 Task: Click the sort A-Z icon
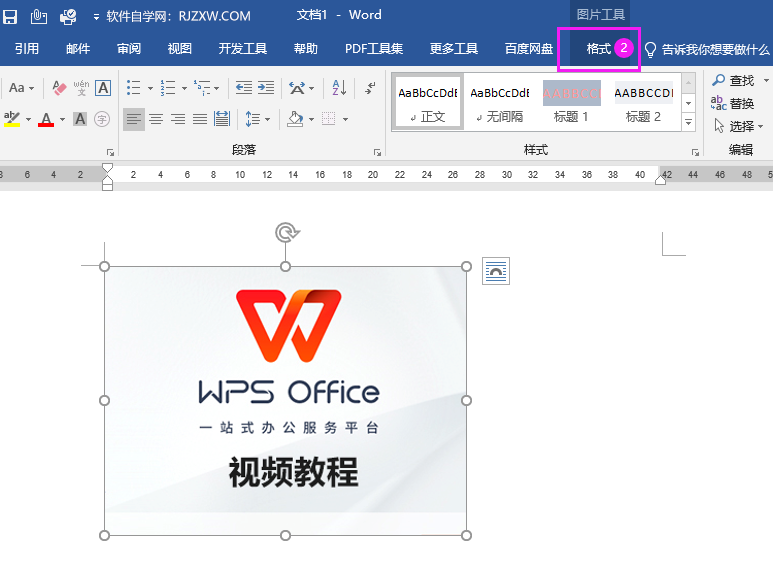[339, 88]
